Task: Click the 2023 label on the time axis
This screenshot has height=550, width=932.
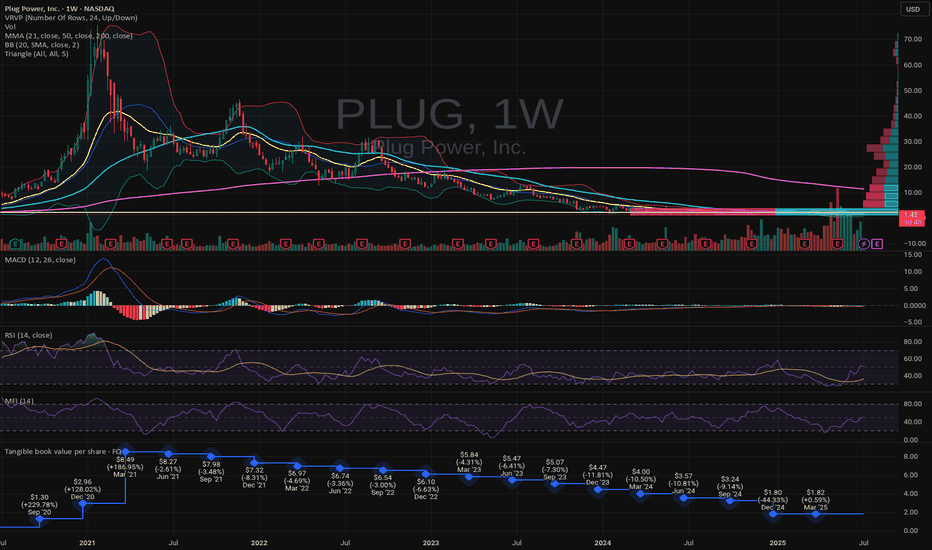Action: 431,543
